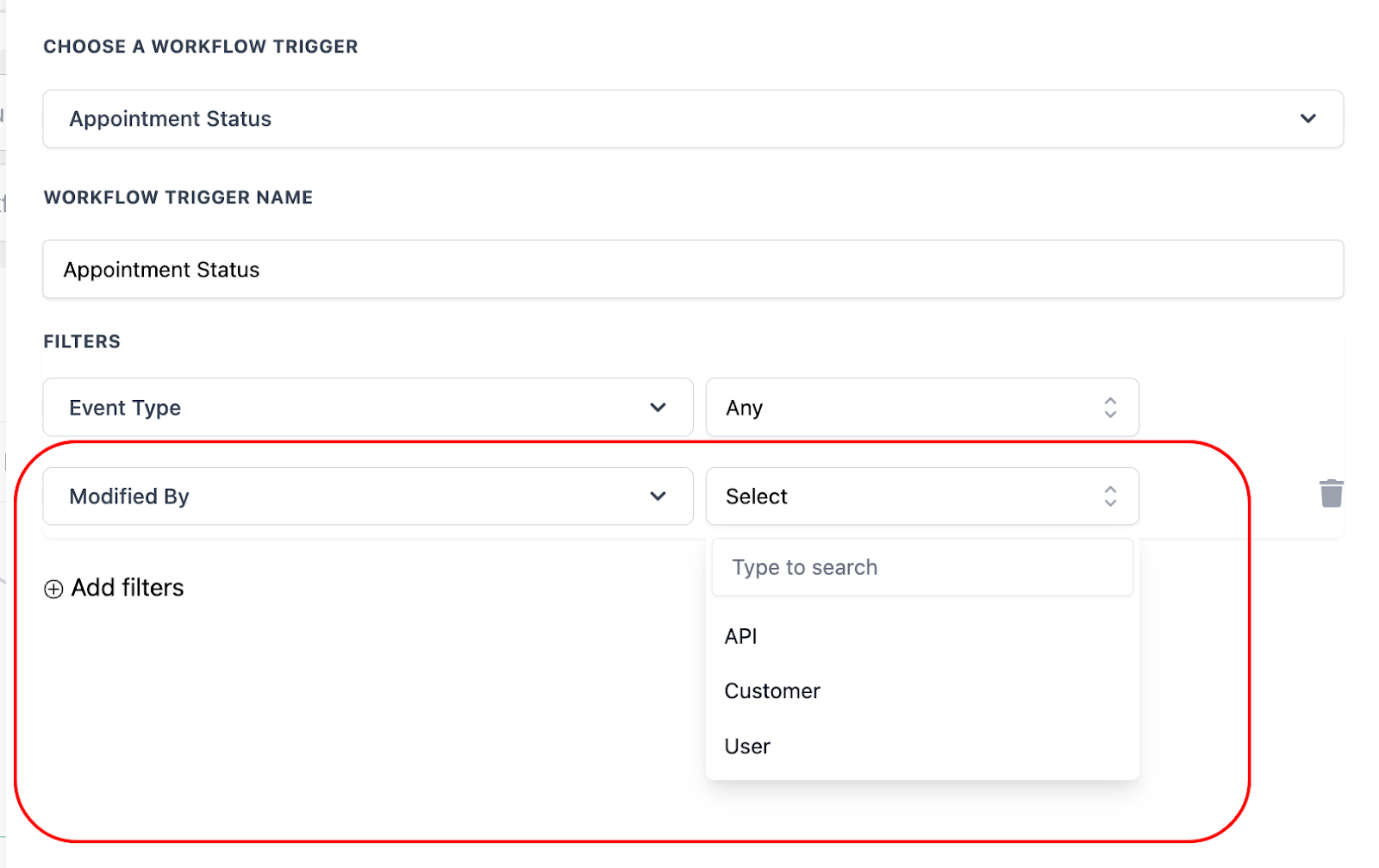Click the Select value combo box
The image size is (1379, 868).
(x=922, y=496)
